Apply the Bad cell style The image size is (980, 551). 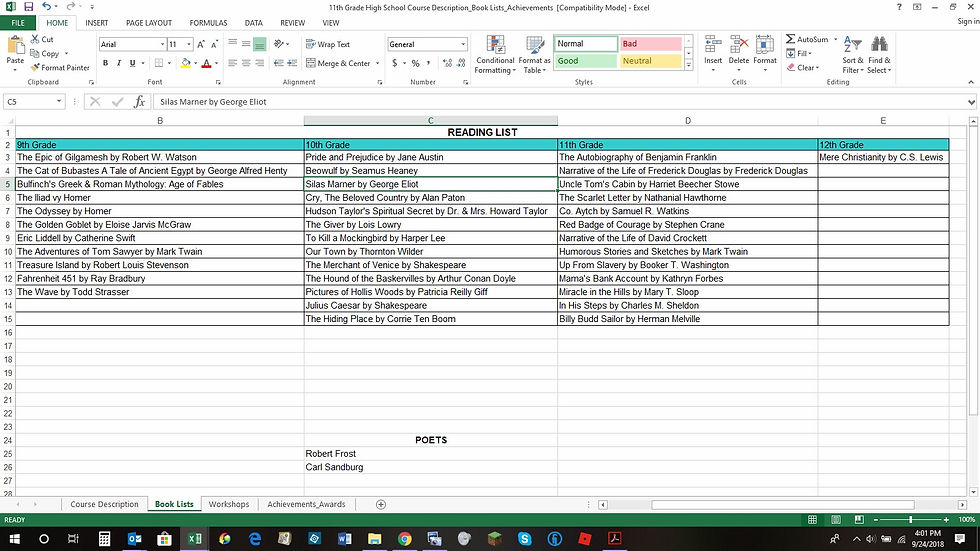pyautogui.click(x=650, y=44)
